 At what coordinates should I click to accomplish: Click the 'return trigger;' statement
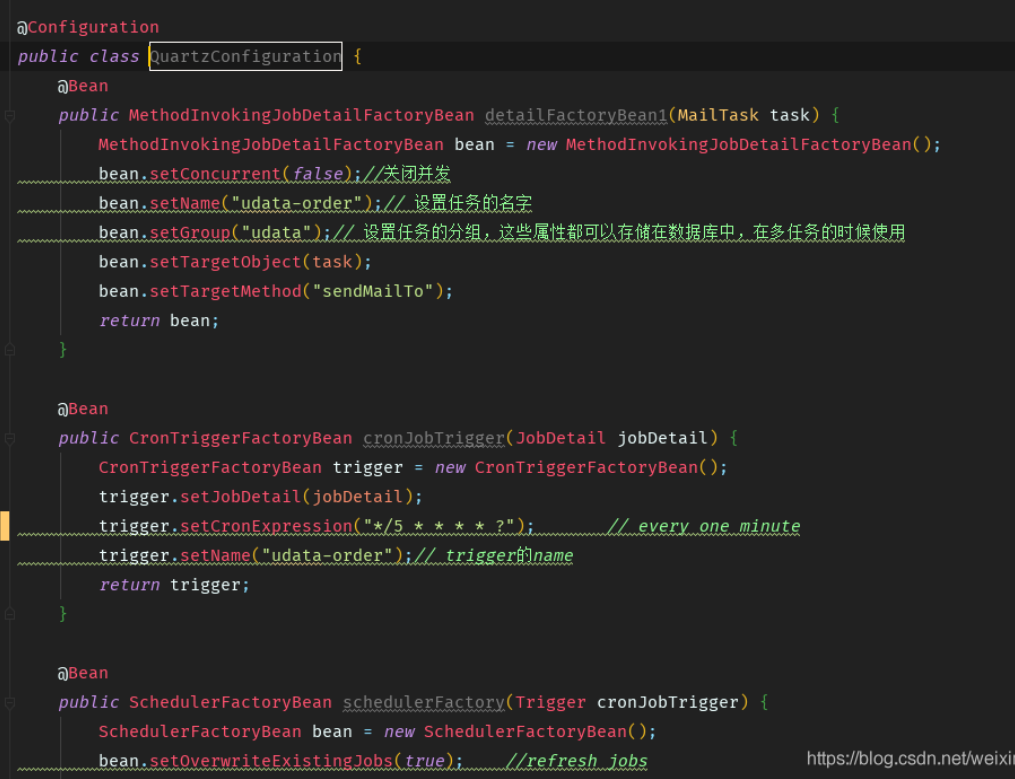(x=174, y=585)
